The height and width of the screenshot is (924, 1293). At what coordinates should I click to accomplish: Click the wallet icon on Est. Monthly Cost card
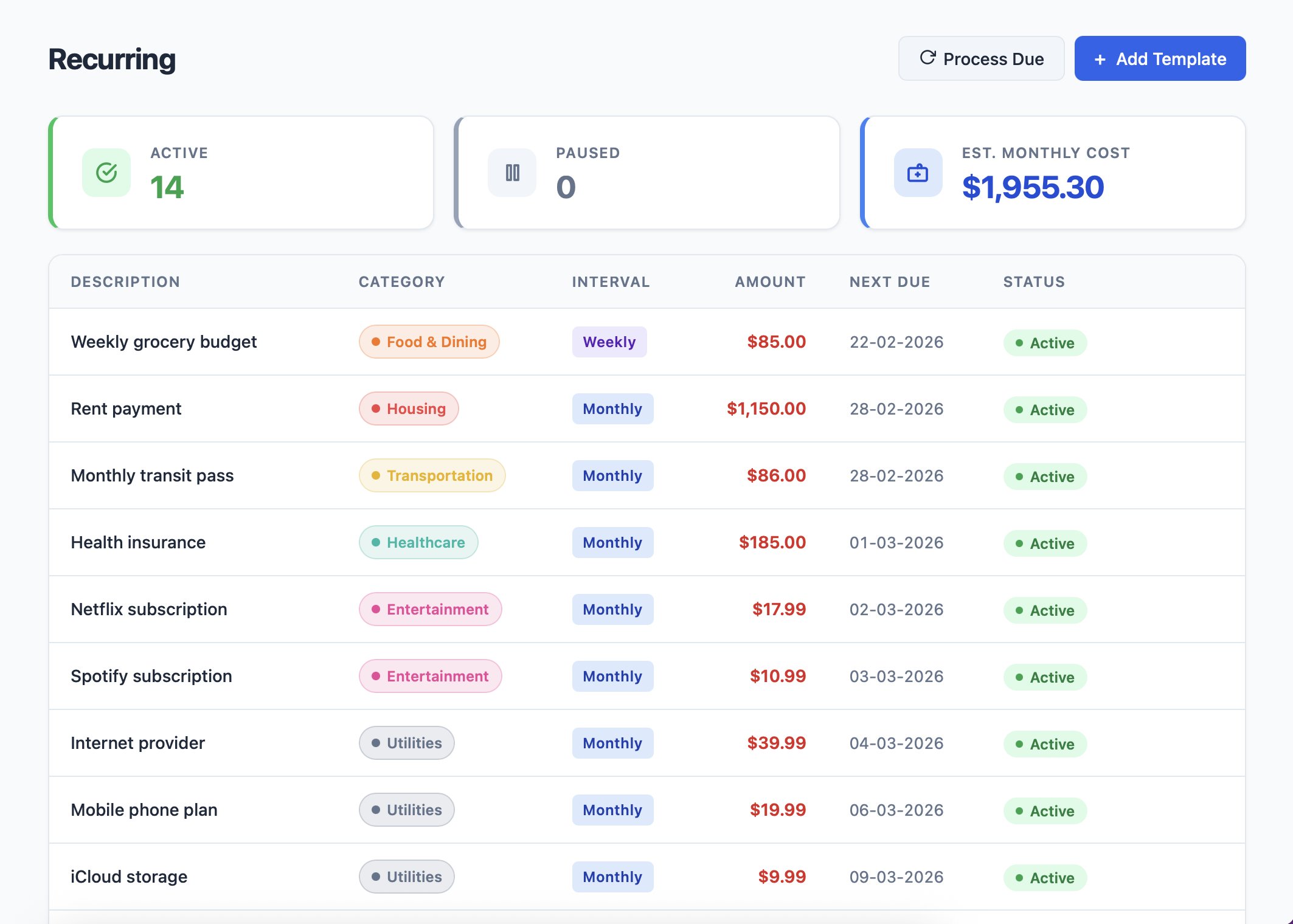coord(917,172)
